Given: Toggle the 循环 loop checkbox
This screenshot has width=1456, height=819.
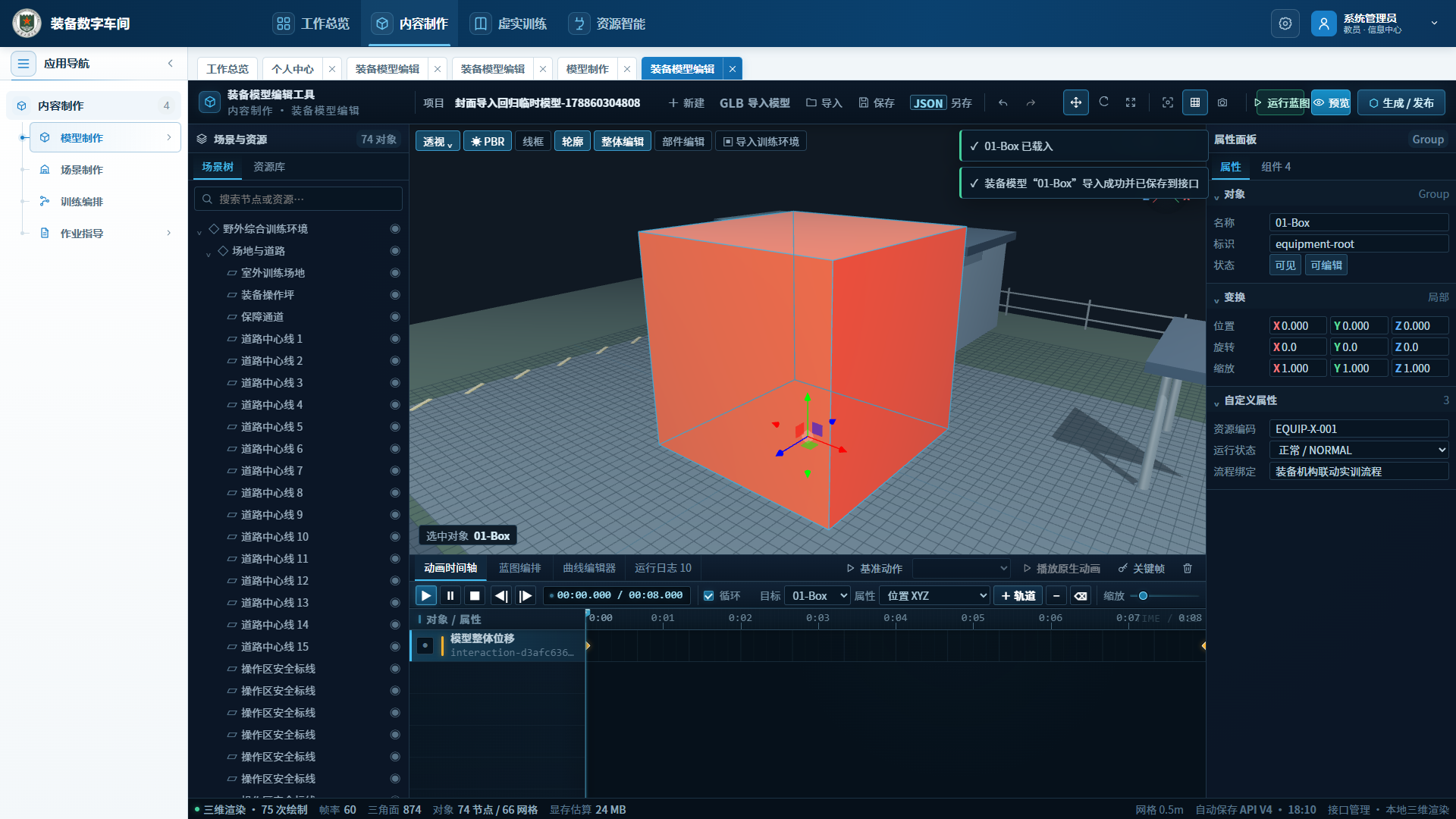Looking at the screenshot, I should click(708, 596).
